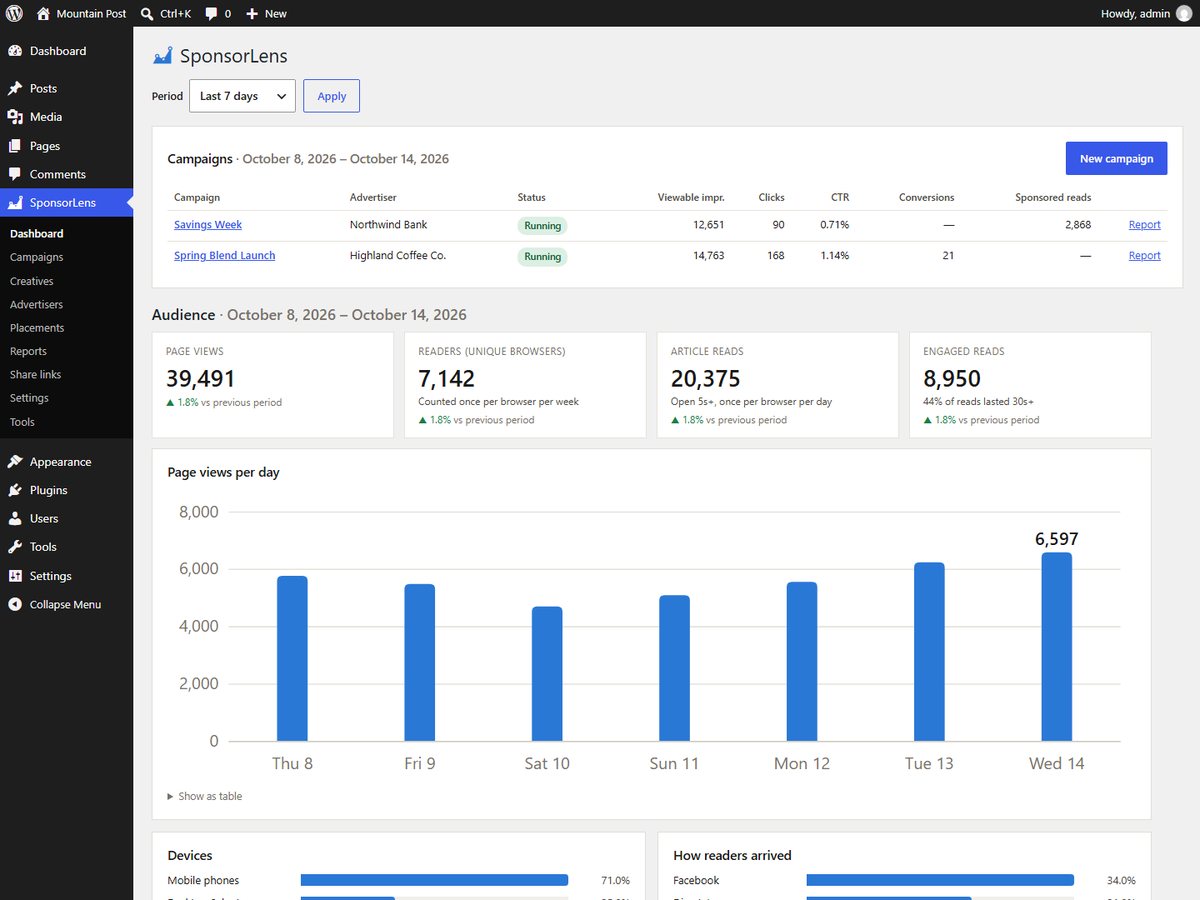The image size is (1200, 900).
Task: Click the How readers arrived heading
Action: click(732, 856)
